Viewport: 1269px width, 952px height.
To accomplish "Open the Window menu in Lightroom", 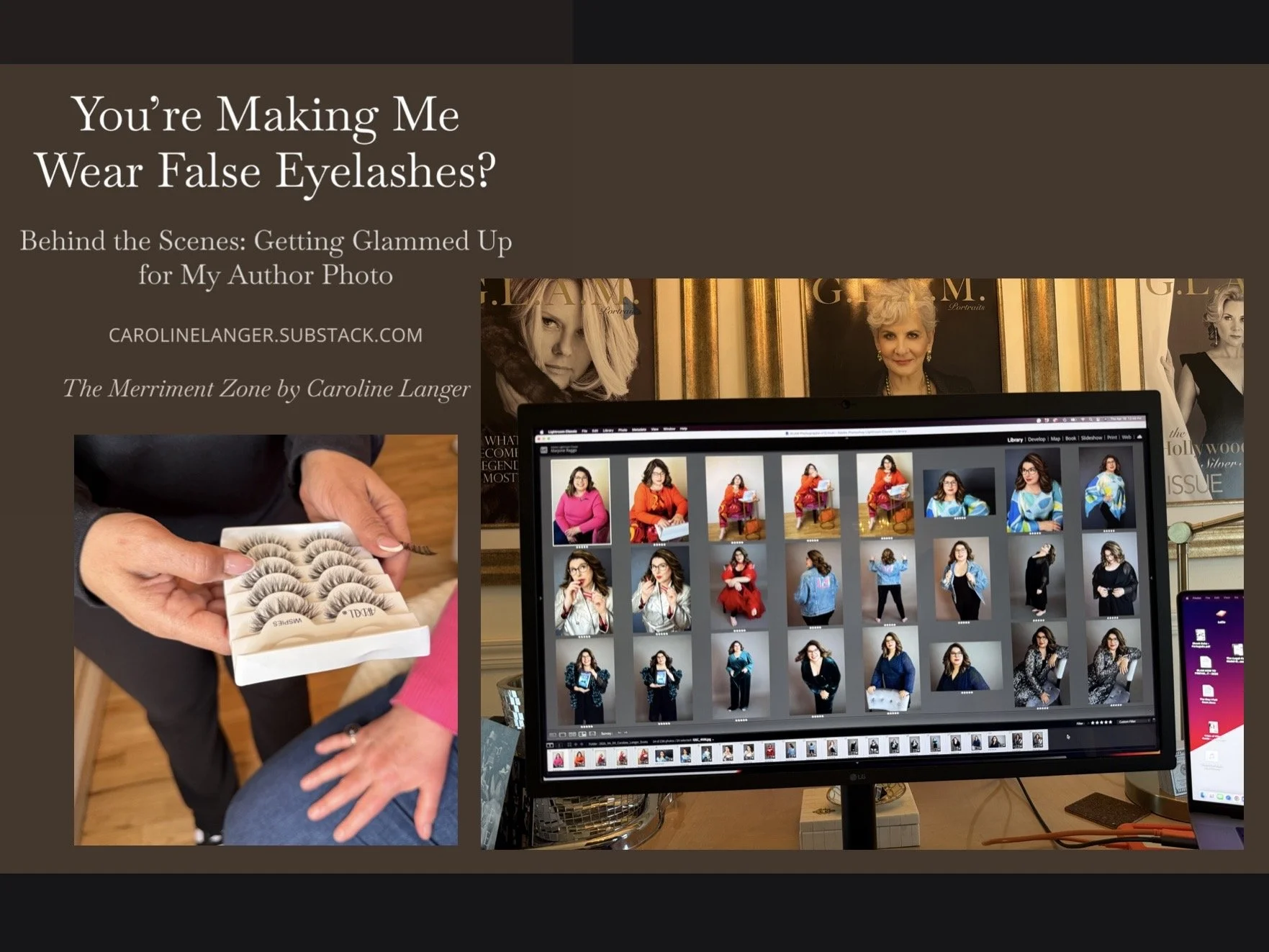I will tap(669, 429).
